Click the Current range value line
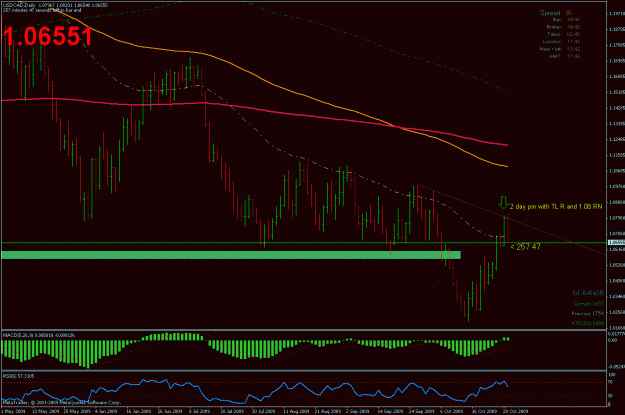 589,304
